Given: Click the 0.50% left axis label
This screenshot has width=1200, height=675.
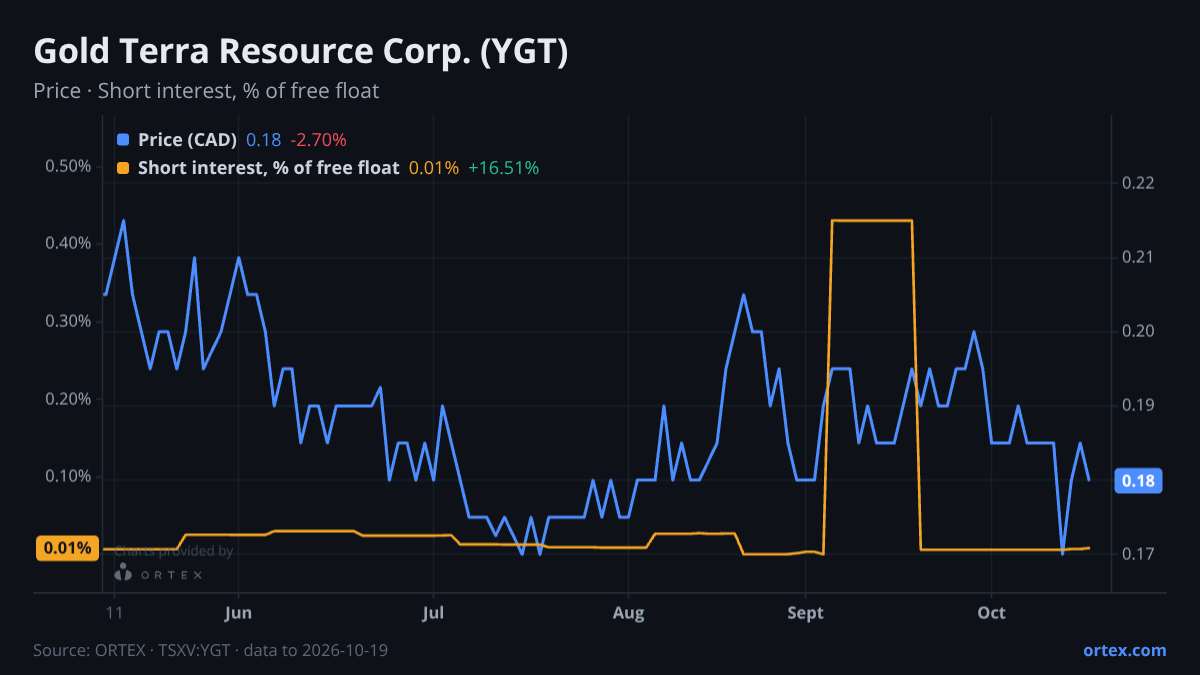Looking at the screenshot, I should (68, 165).
